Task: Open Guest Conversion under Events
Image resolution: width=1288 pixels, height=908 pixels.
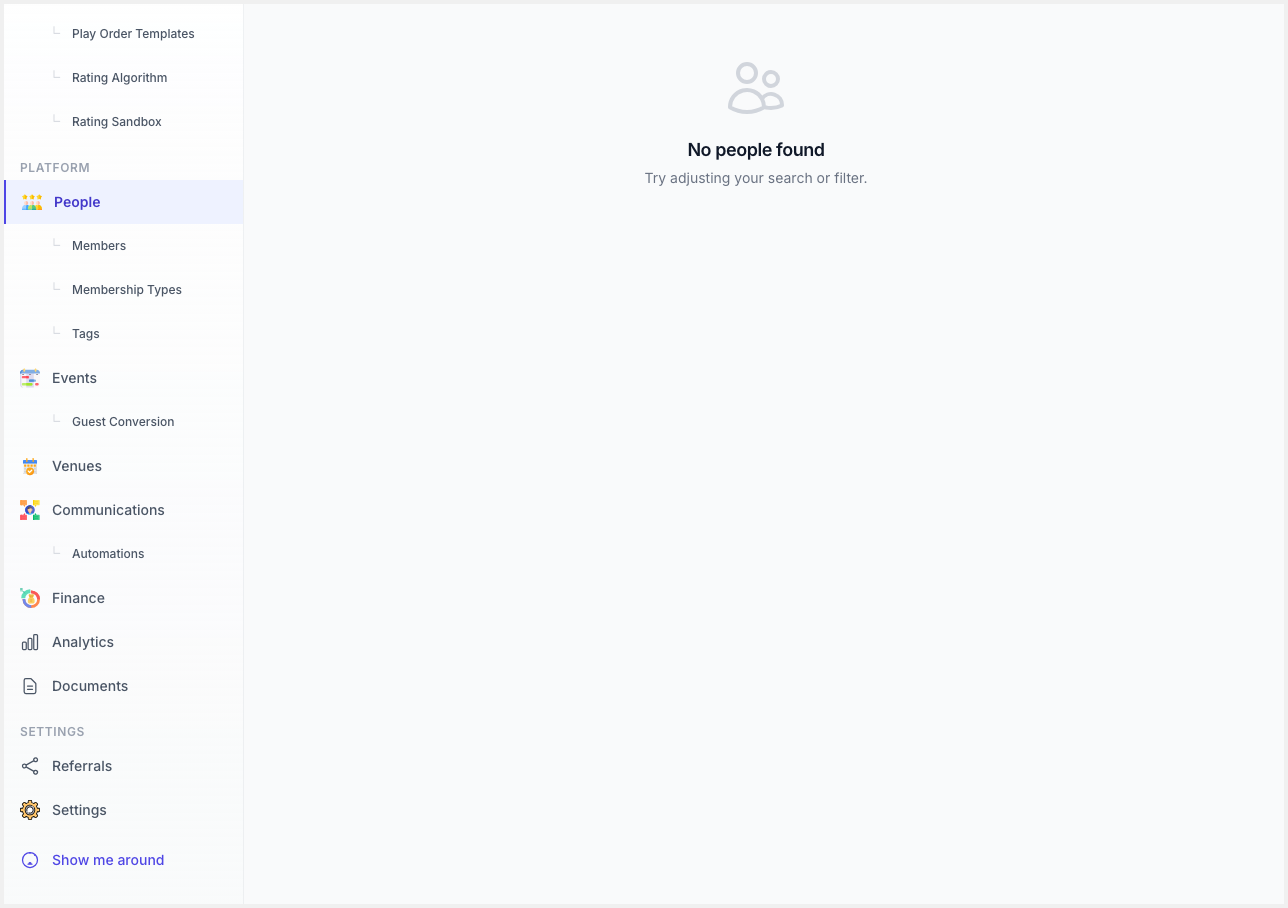Action: point(123,422)
